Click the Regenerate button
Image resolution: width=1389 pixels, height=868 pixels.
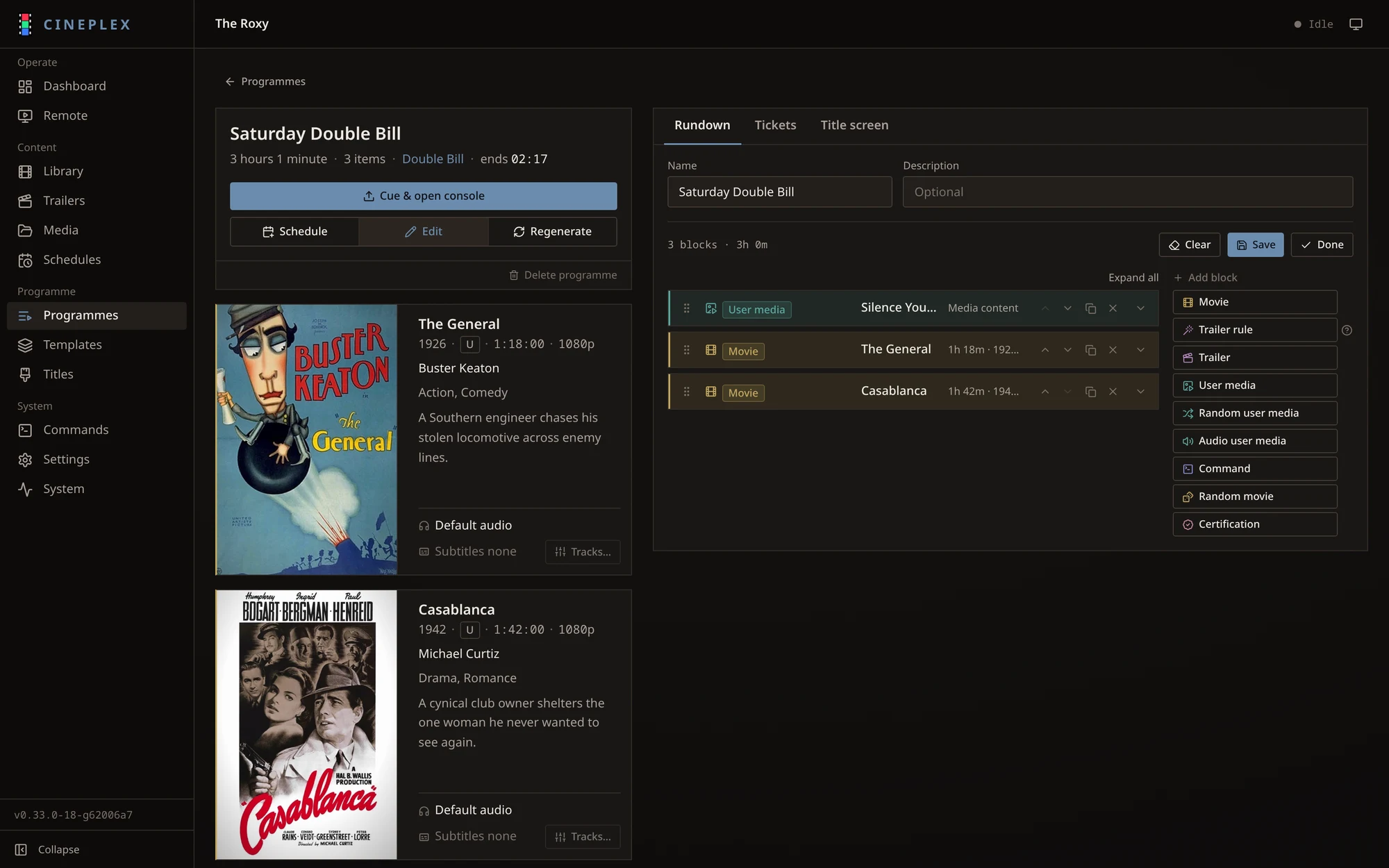(553, 231)
